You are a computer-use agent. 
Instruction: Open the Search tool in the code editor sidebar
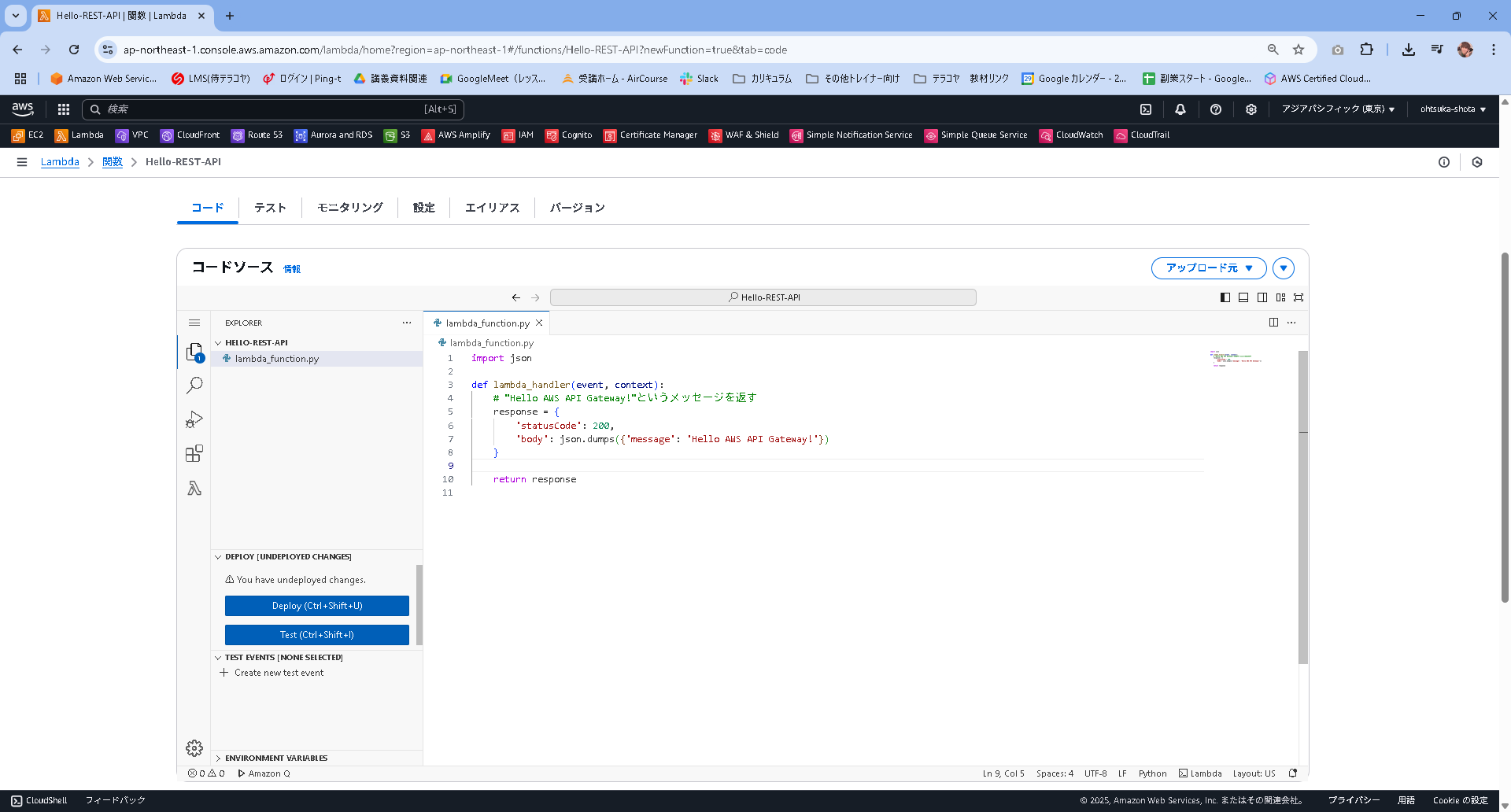[194, 385]
